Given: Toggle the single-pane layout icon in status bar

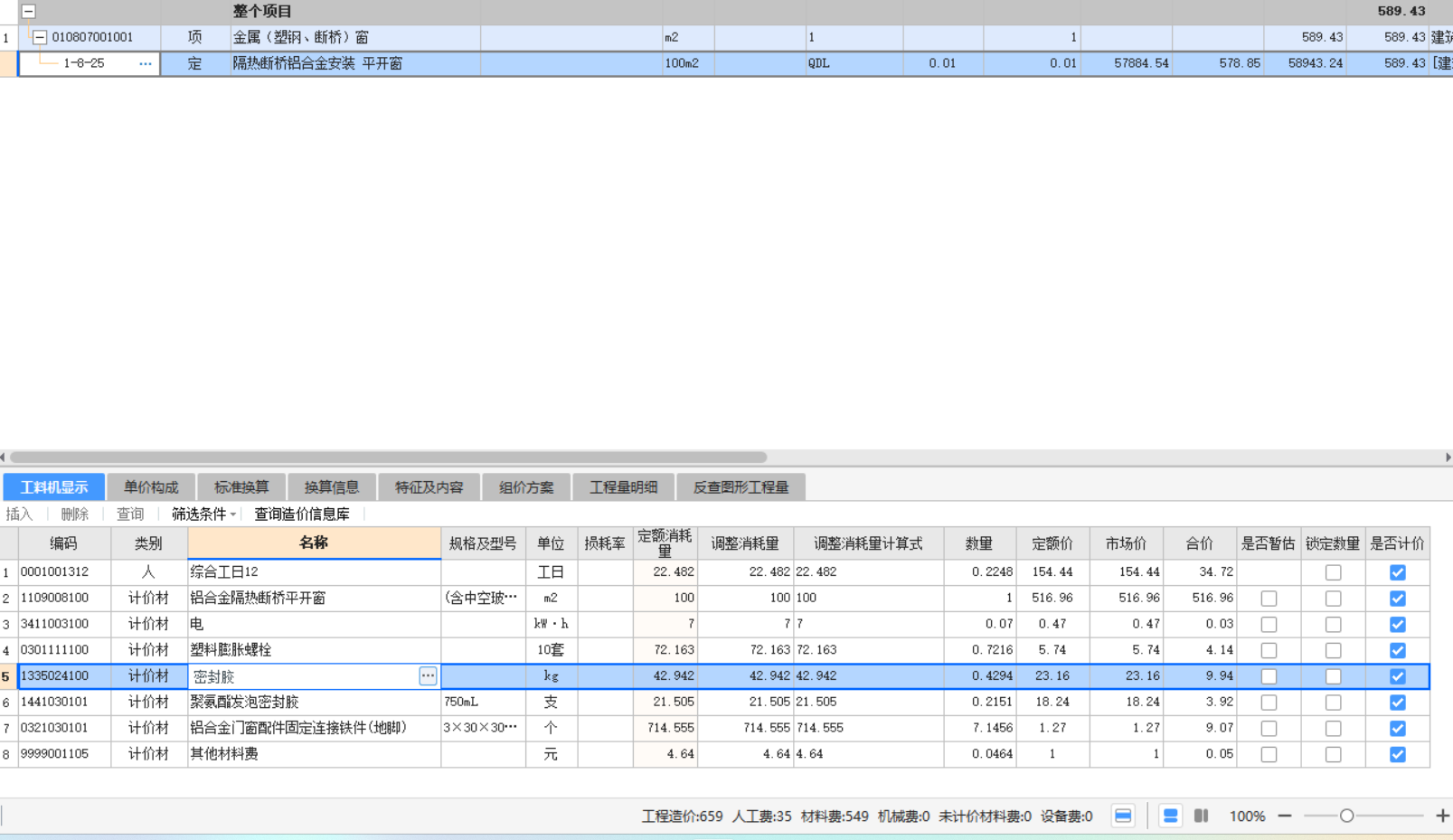Looking at the screenshot, I should pyautogui.click(x=1123, y=816).
